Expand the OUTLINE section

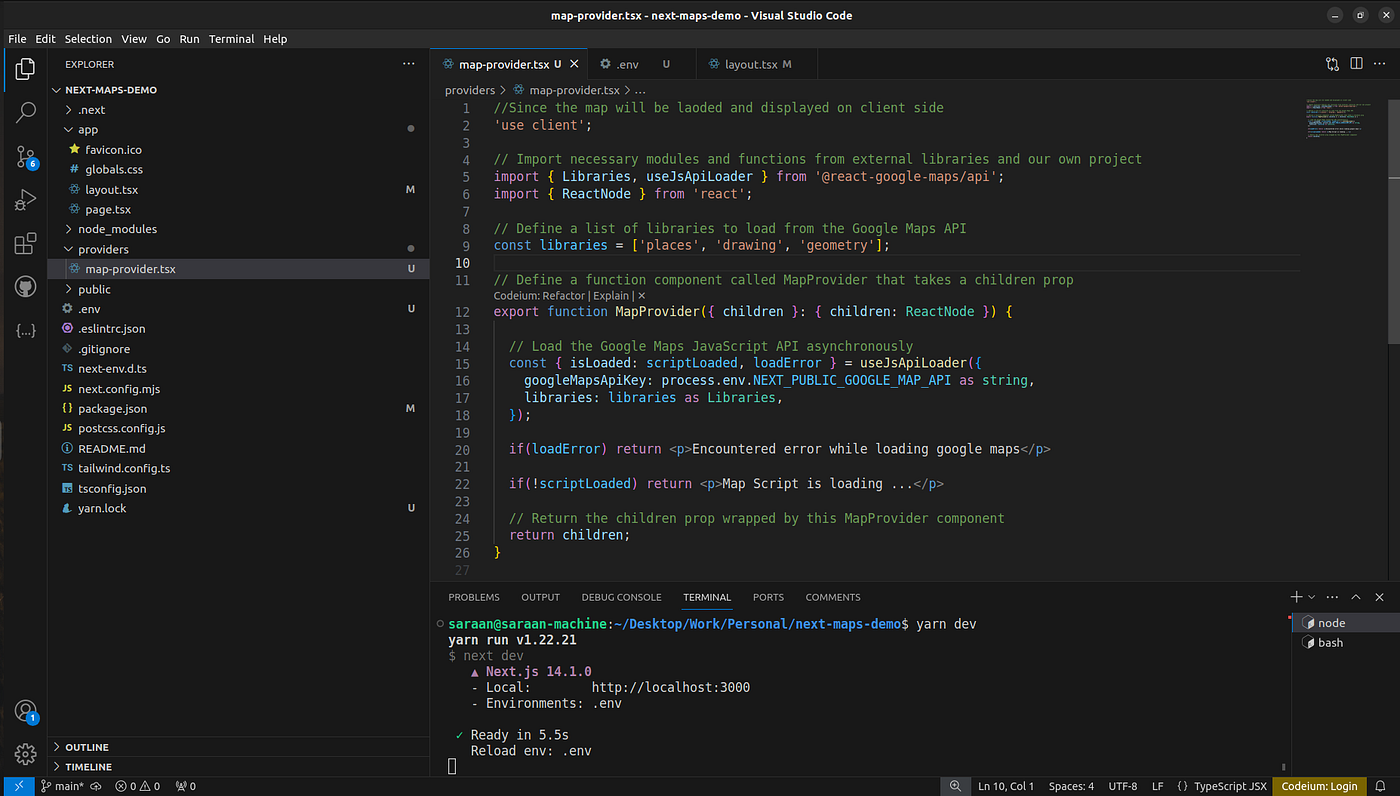pyautogui.click(x=86, y=747)
